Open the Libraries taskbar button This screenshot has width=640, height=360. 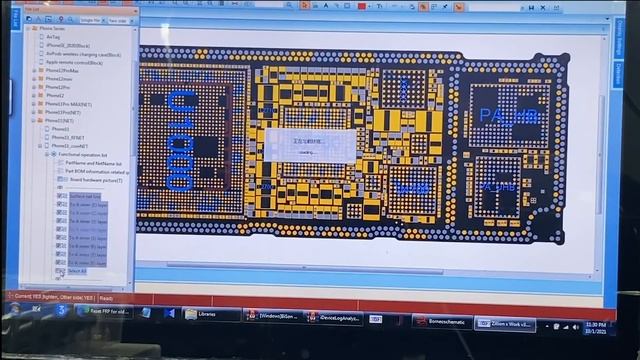coord(211,314)
